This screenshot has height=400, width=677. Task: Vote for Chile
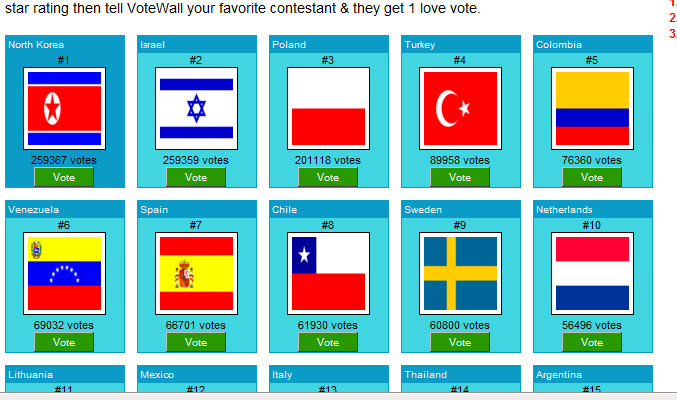(328, 342)
